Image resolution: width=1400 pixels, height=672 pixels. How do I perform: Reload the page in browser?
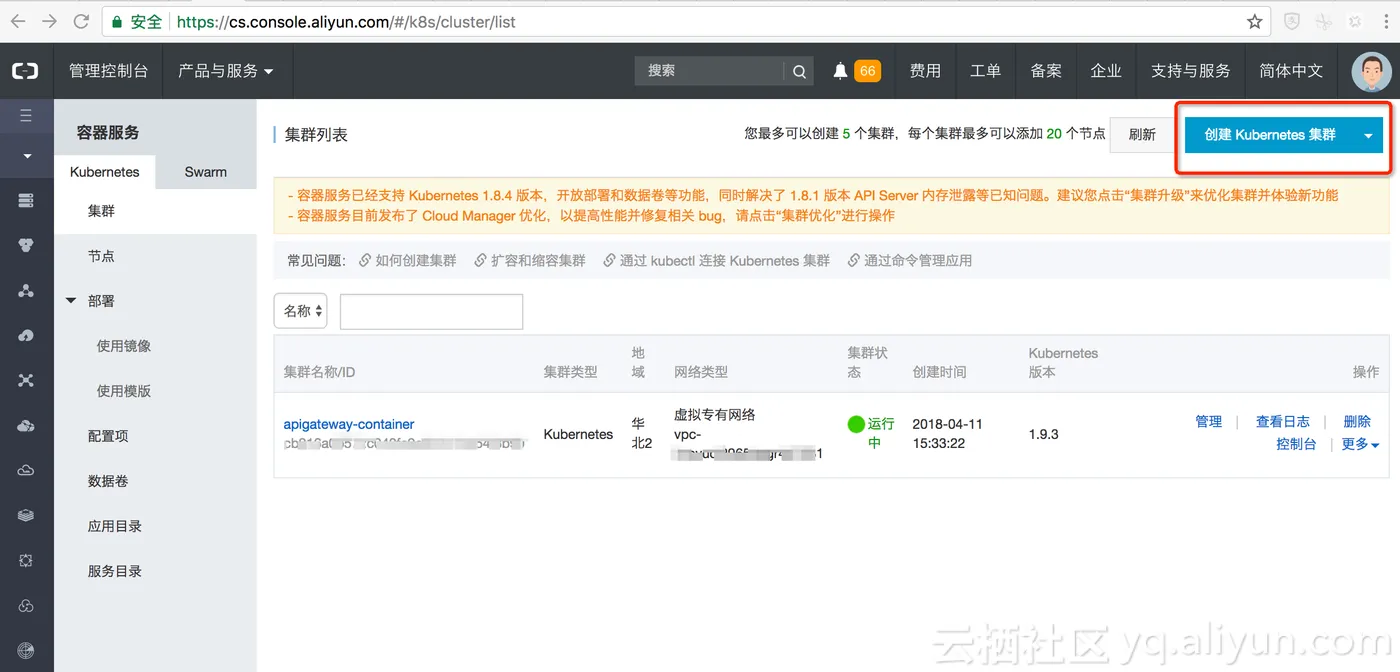[81, 21]
